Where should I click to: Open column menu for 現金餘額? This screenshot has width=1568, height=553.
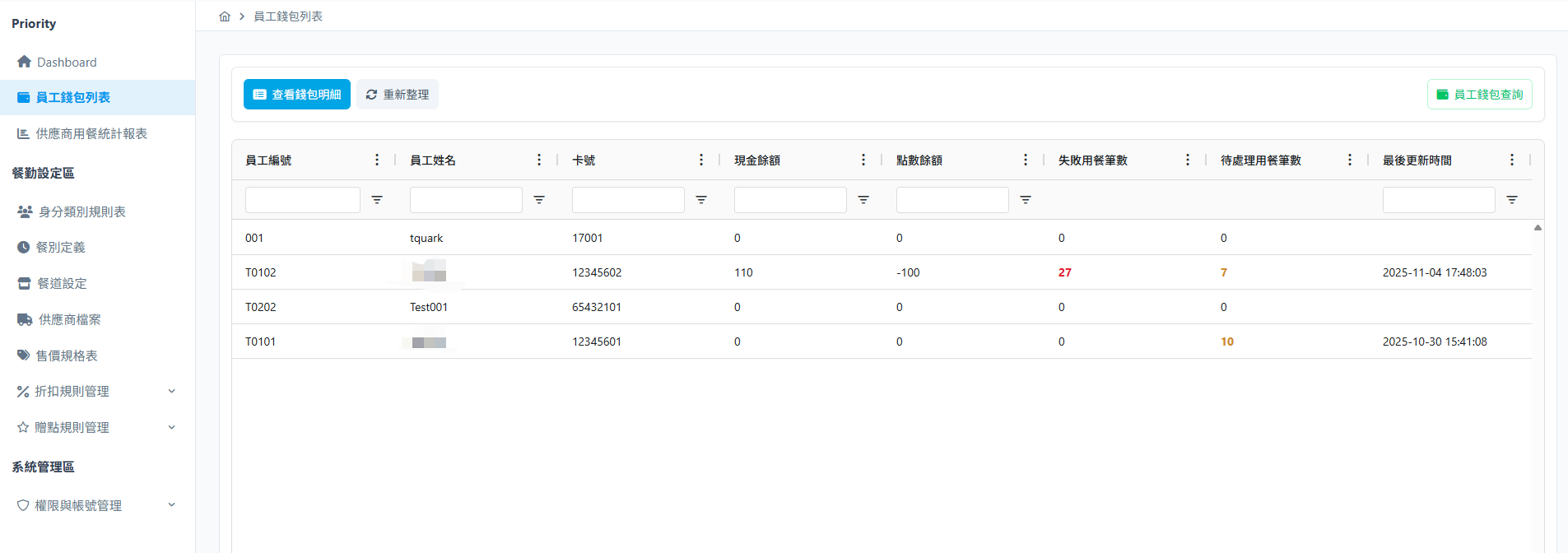pos(863,160)
